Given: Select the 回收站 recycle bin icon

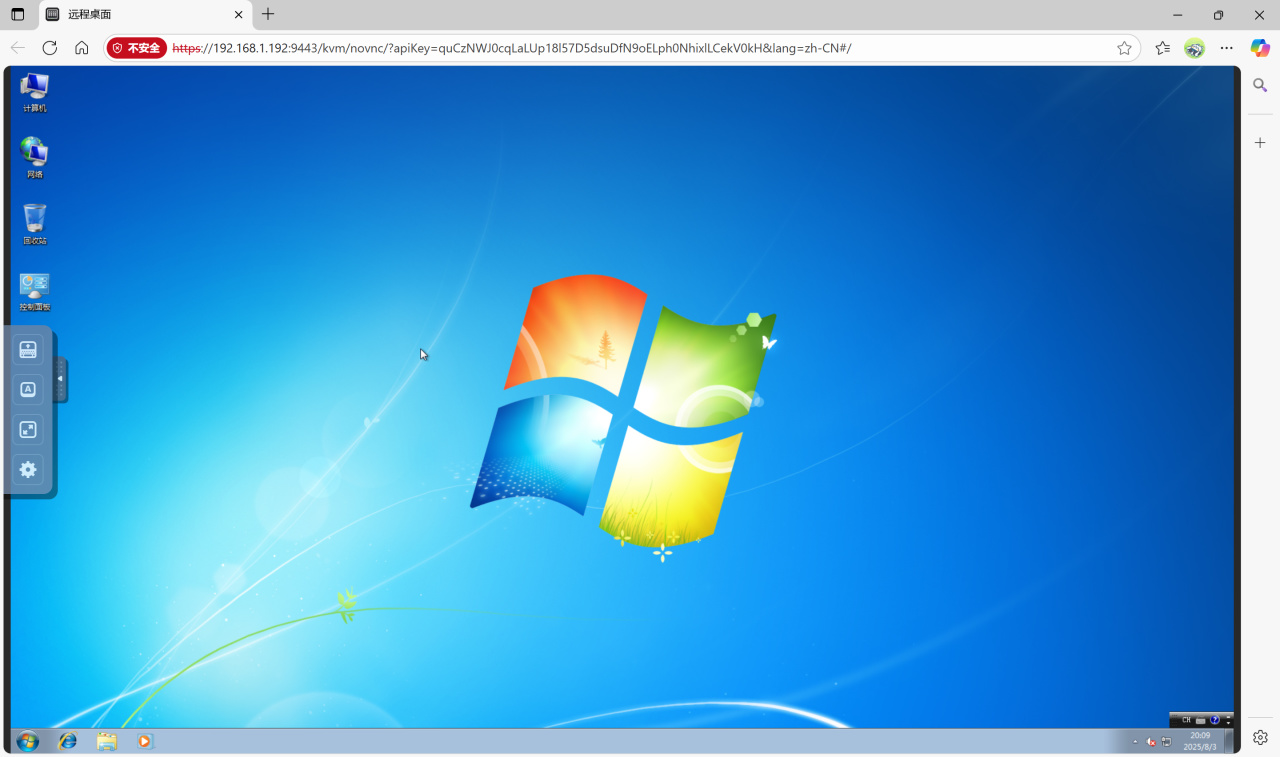Looking at the screenshot, I should (35, 224).
